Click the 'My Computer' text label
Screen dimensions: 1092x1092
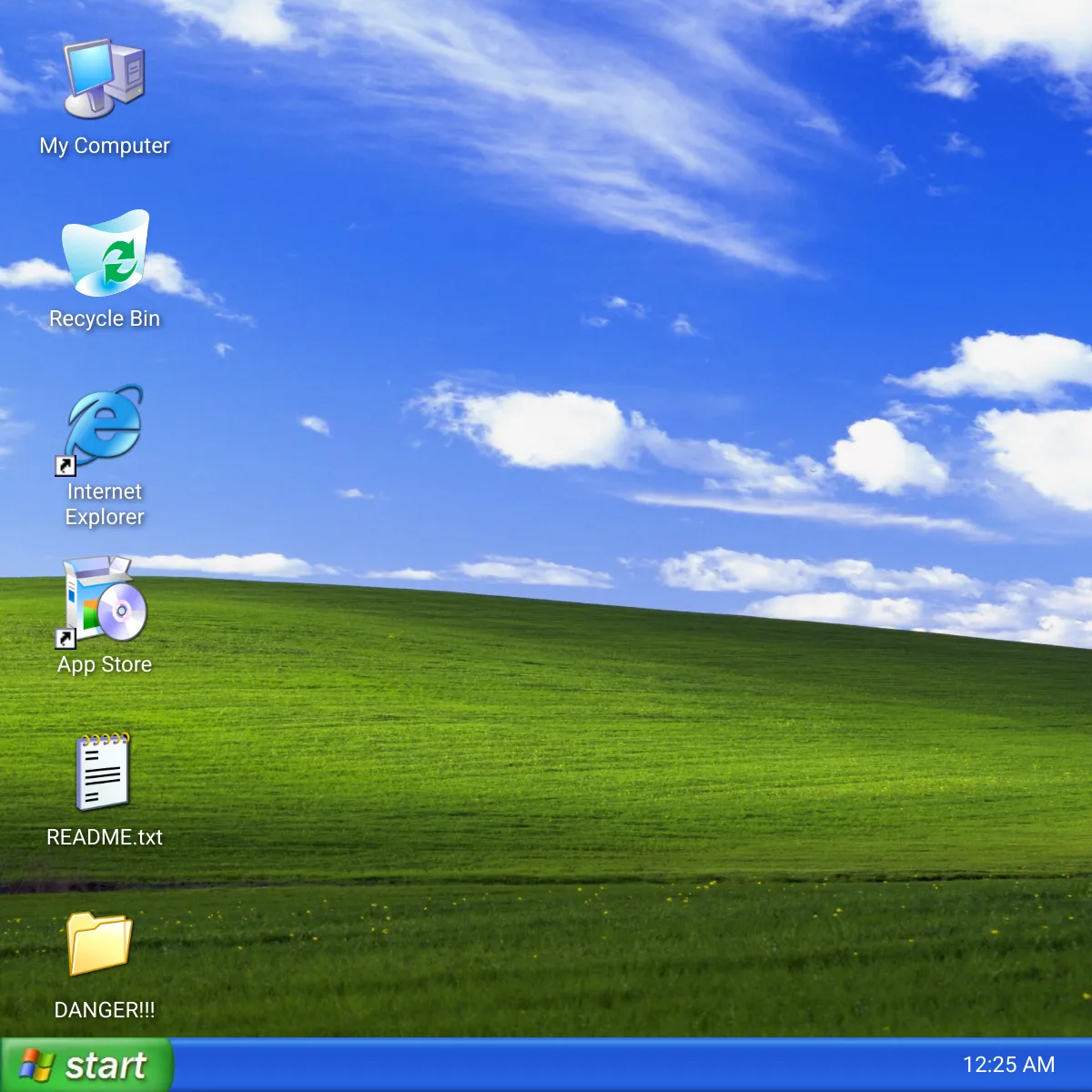(105, 146)
